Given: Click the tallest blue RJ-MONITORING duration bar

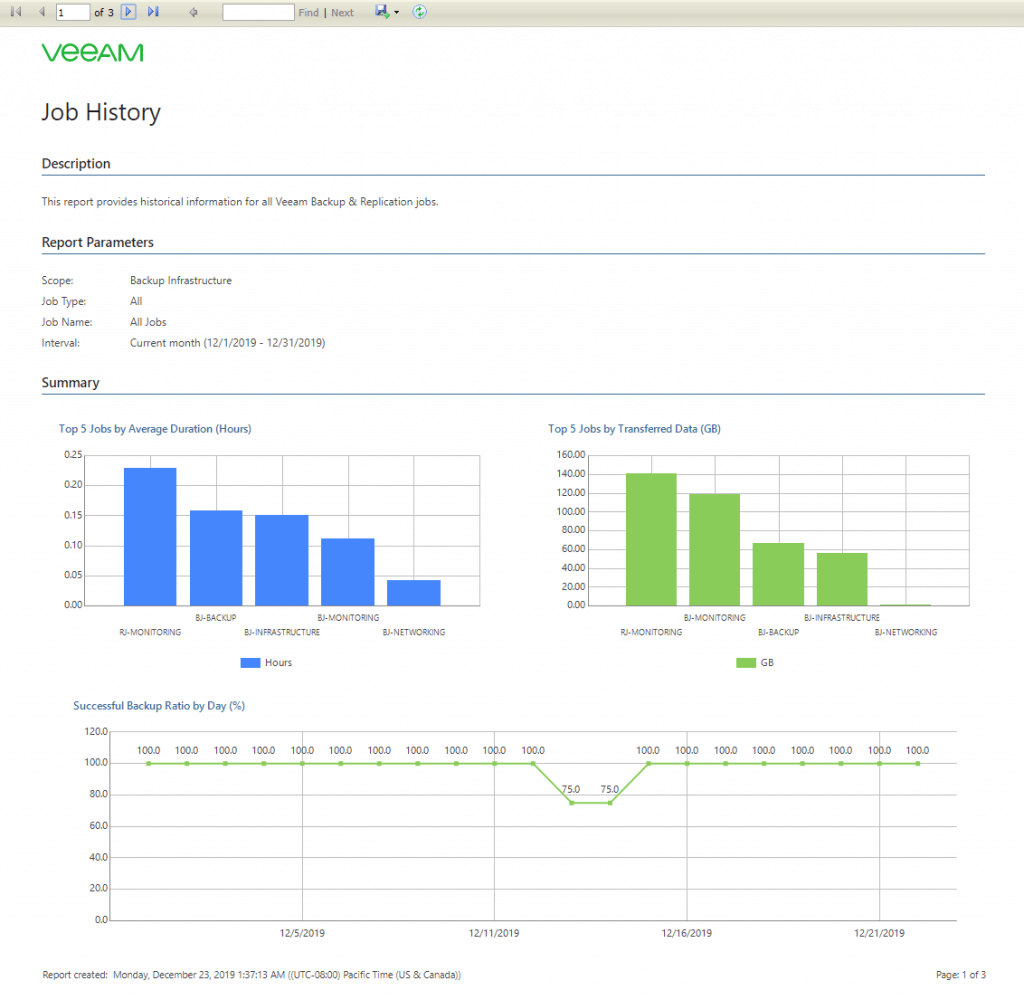Looking at the screenshot, I should (150, 536).
